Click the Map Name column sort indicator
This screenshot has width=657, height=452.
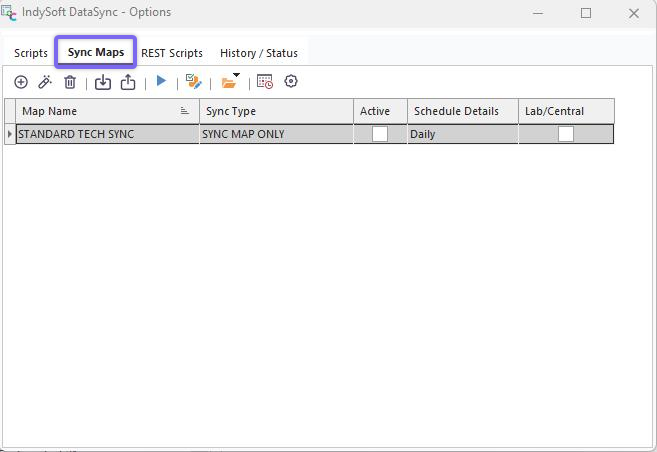185,111
